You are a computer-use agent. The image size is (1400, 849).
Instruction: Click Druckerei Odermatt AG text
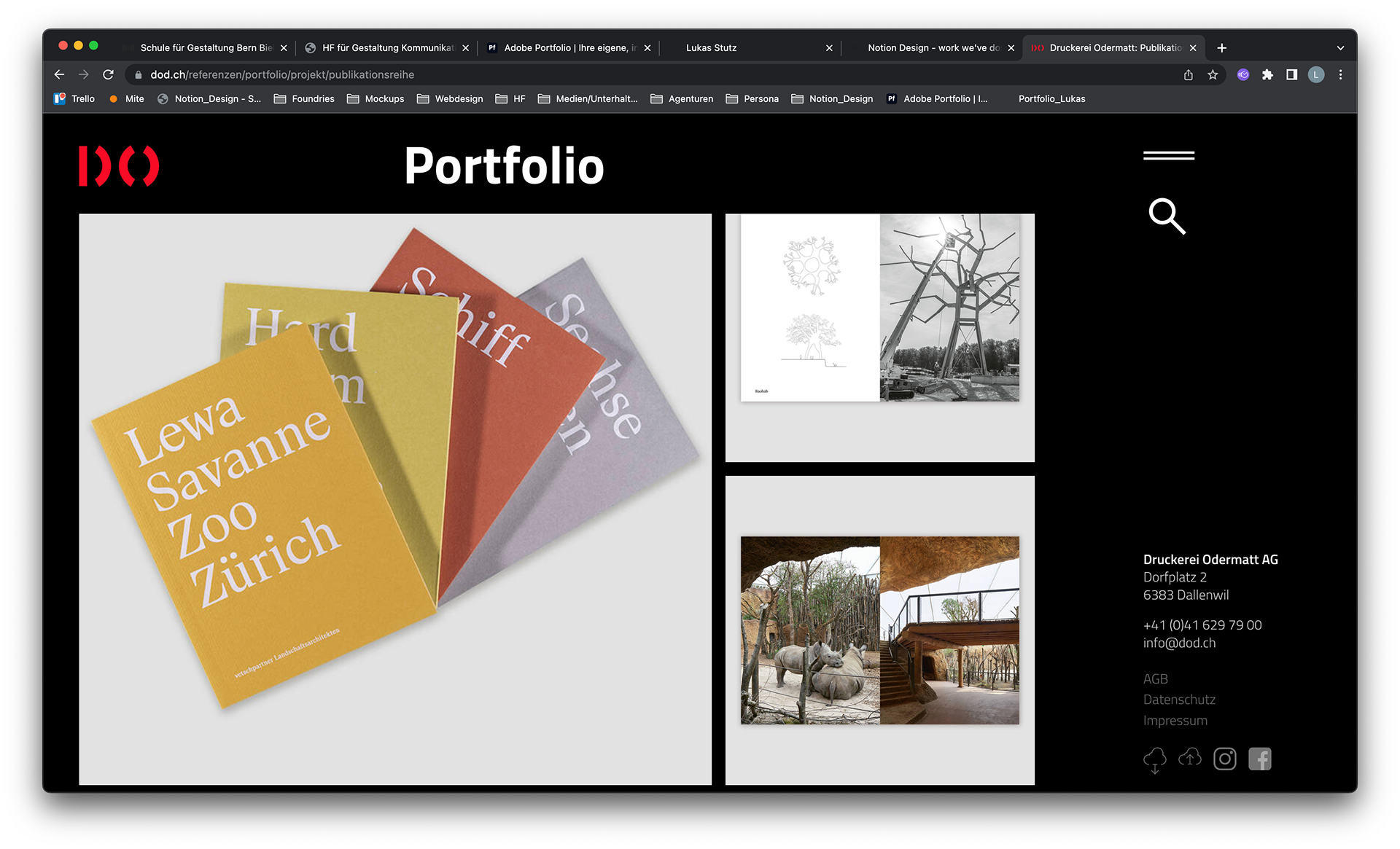(x=1210, y=560)
